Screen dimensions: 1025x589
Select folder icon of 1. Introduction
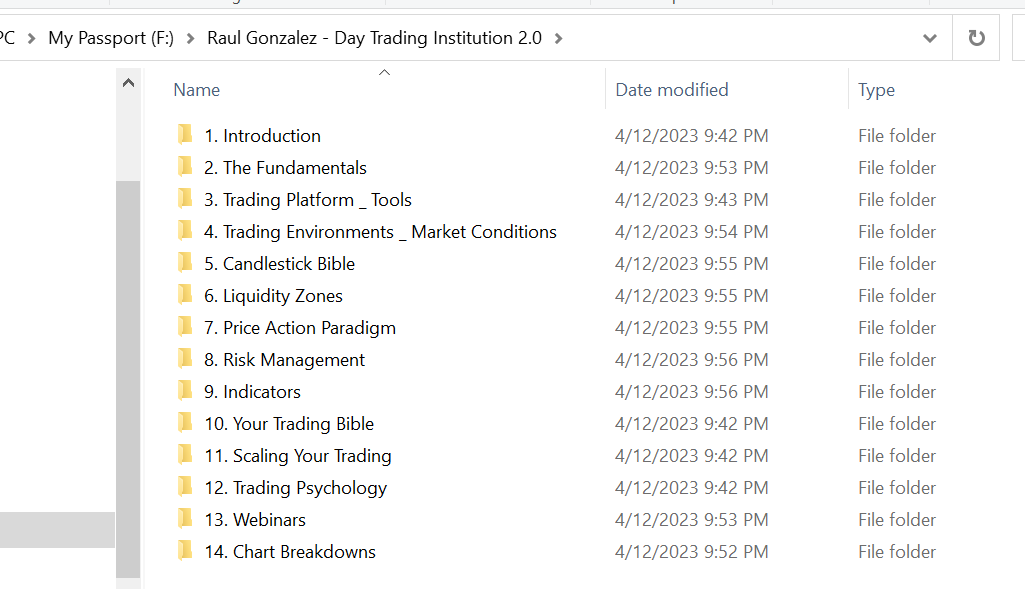[x=185, y=135]
